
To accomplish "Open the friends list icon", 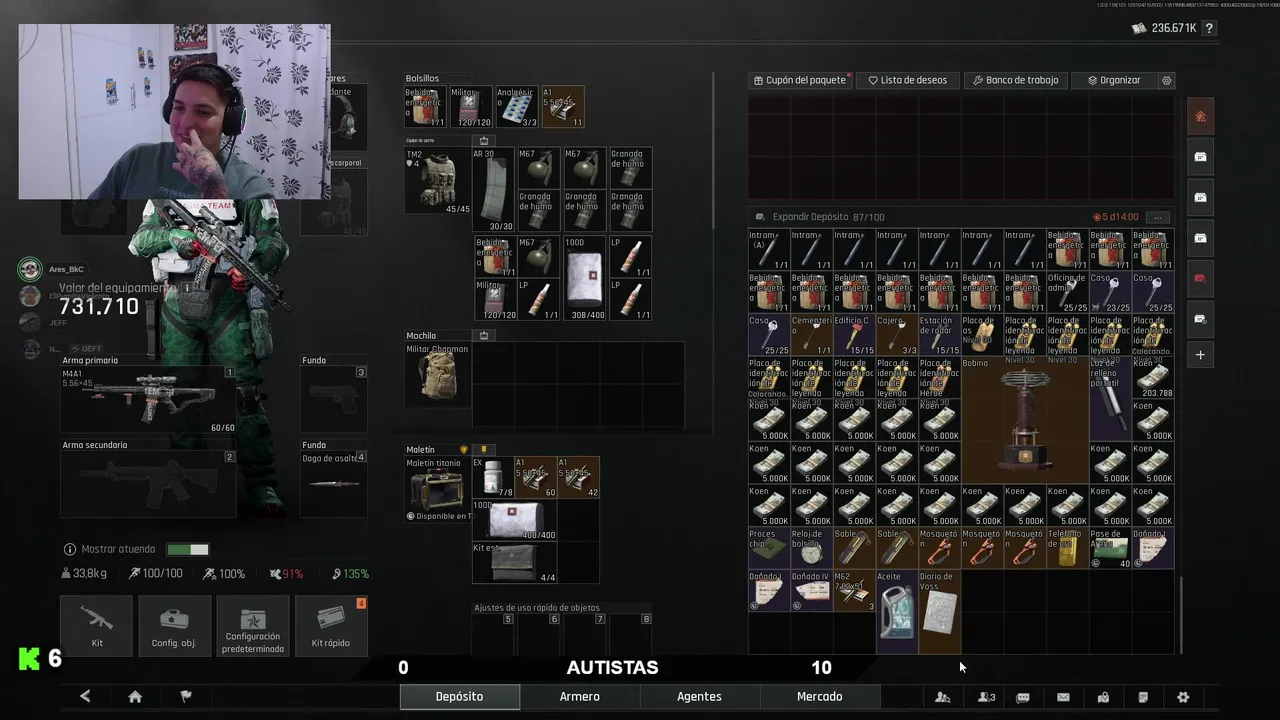I will [986, 697].
